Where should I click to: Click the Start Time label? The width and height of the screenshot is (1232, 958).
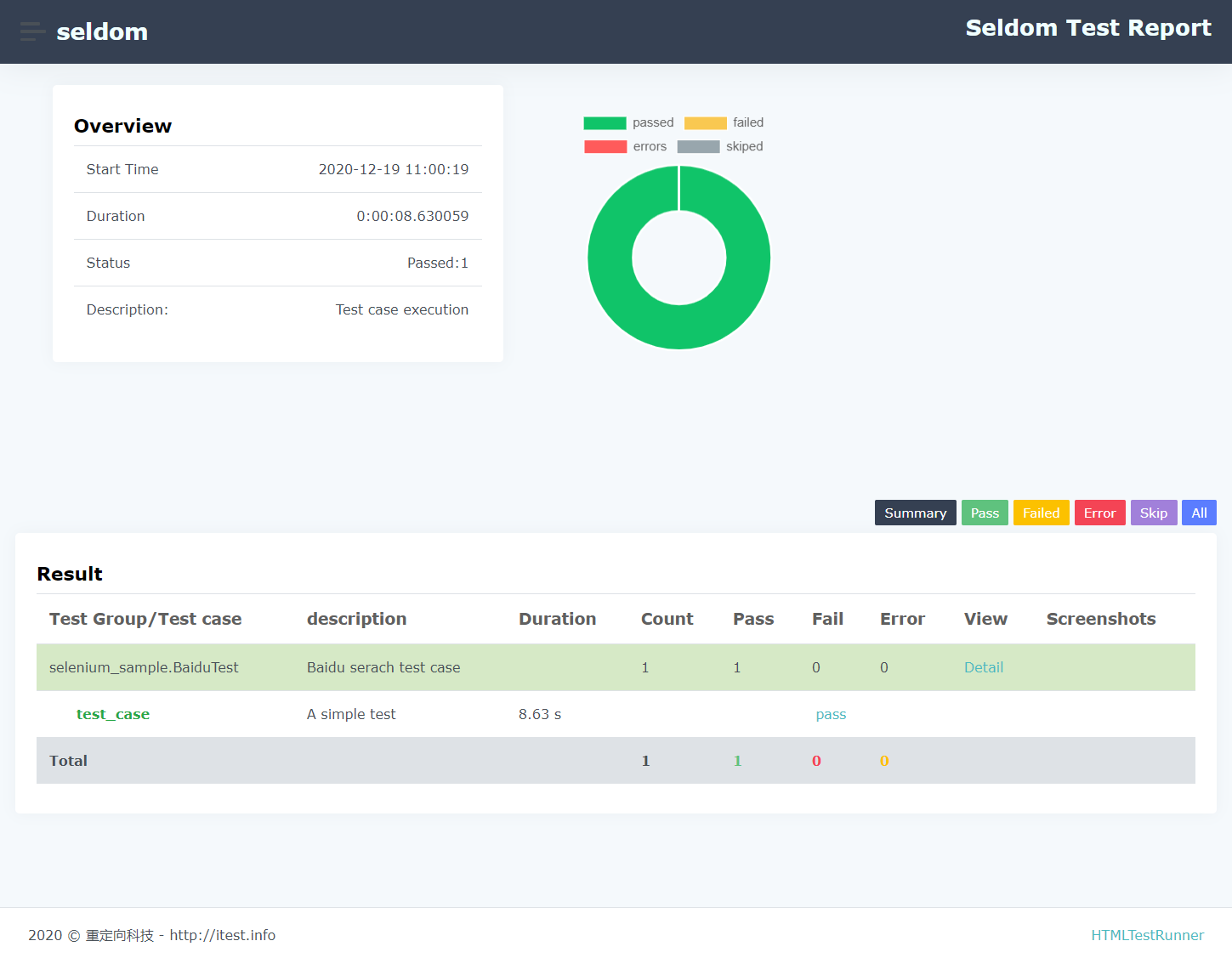point(122,169)
